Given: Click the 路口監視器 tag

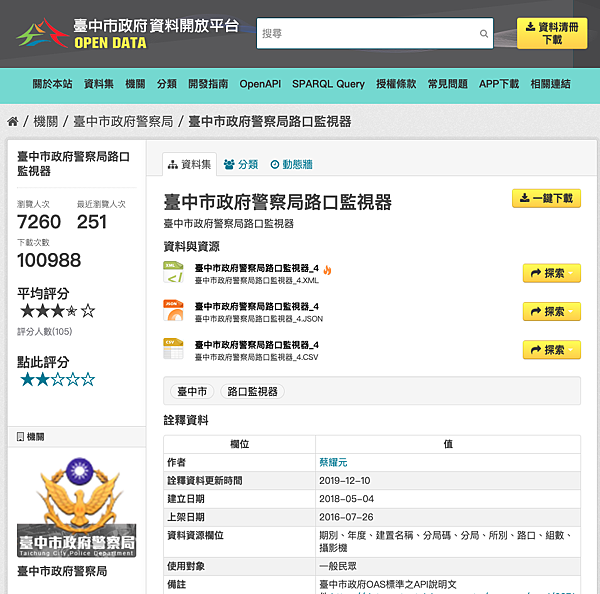Looking at the screenshot, I should [253, 392].
